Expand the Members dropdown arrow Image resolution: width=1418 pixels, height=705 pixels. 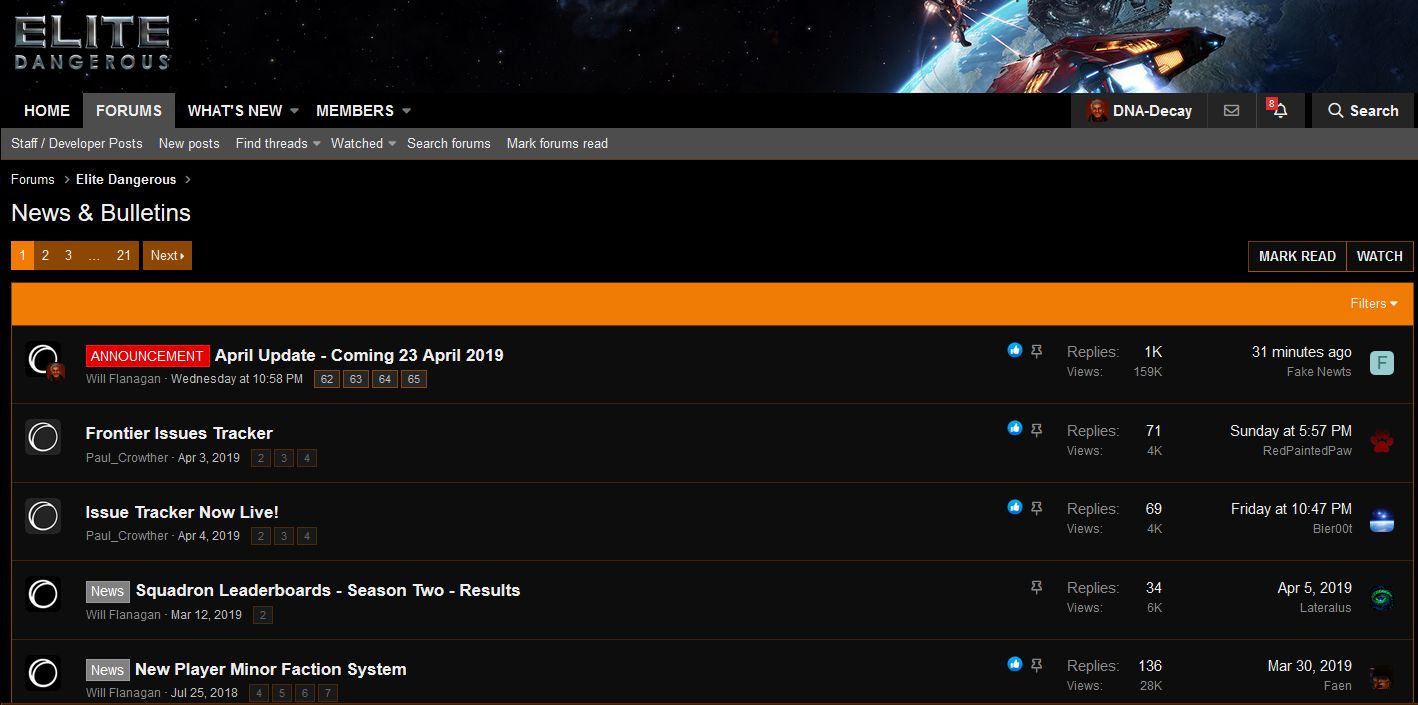point(406,111)
